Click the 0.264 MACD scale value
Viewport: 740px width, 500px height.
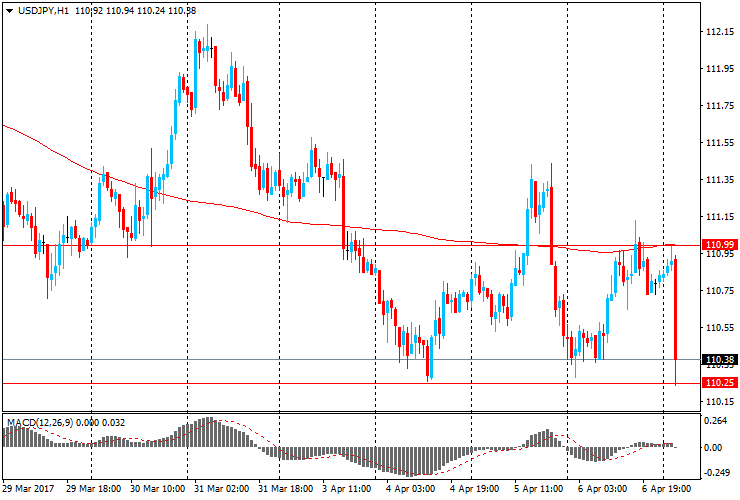(x=715, y=421)
